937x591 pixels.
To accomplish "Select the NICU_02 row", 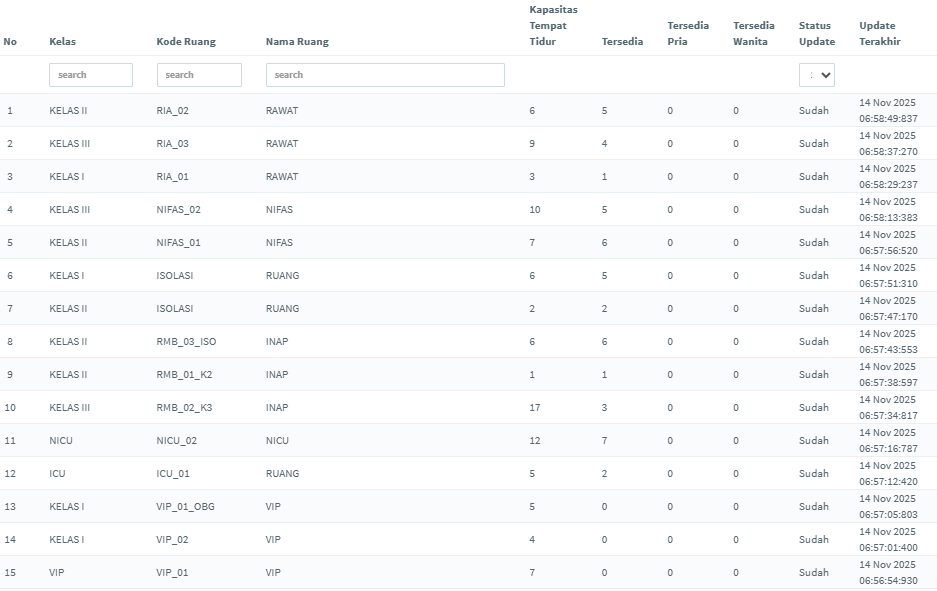I will pyautogui.click(x=177, y=441).
